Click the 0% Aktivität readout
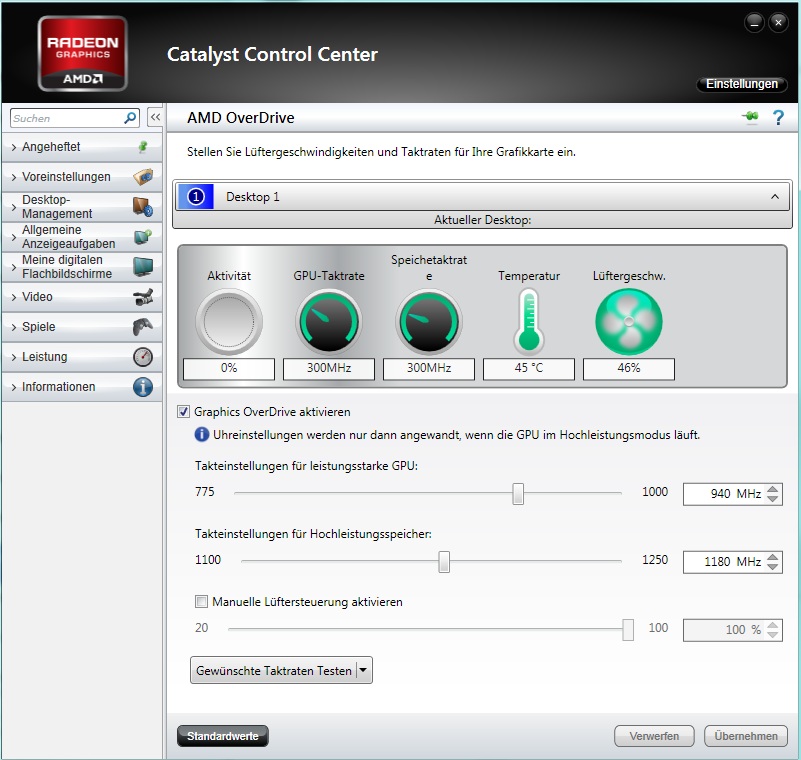Viewport: 801px width, 760px height. [229, 368]
